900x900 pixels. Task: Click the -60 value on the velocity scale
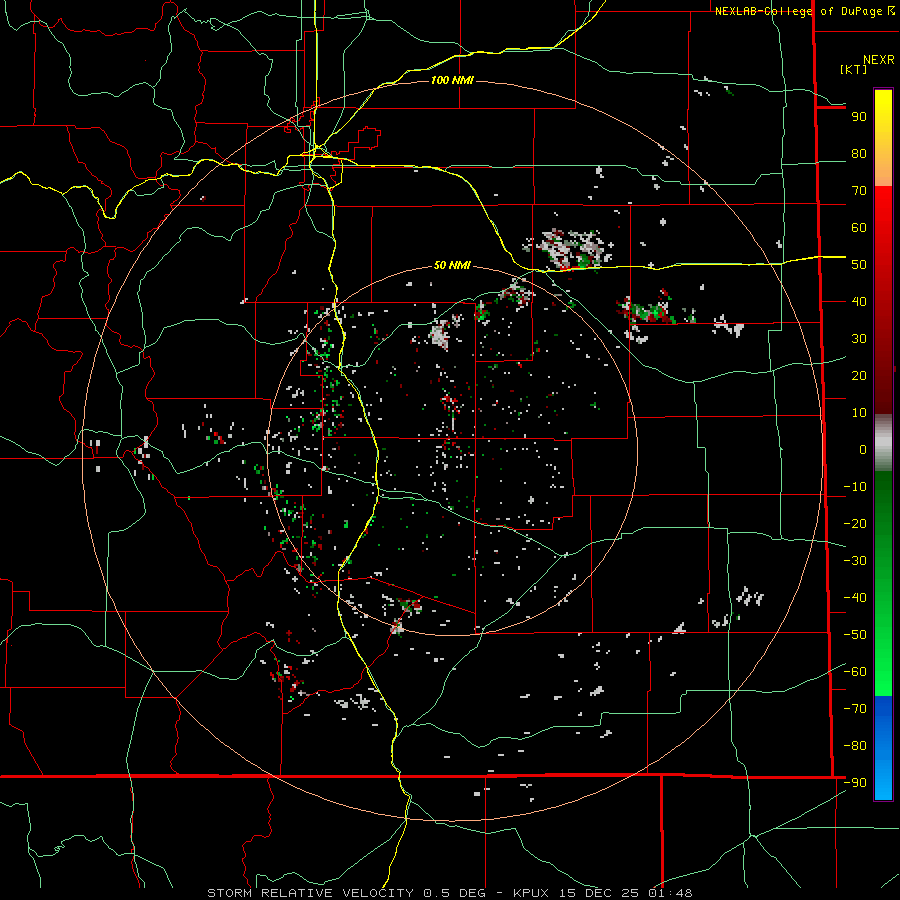[855, 672]
